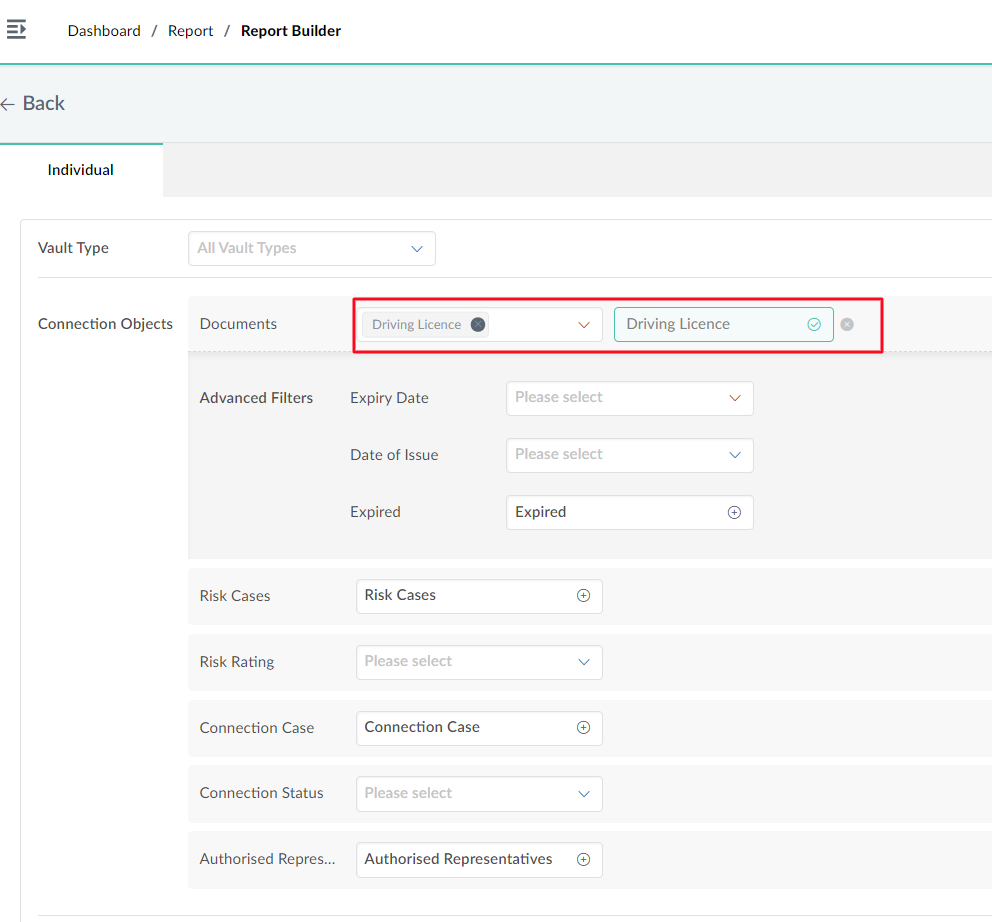Open the Expiry Date dropdown
Screen dimensions: 992x922
click(629, 398)
